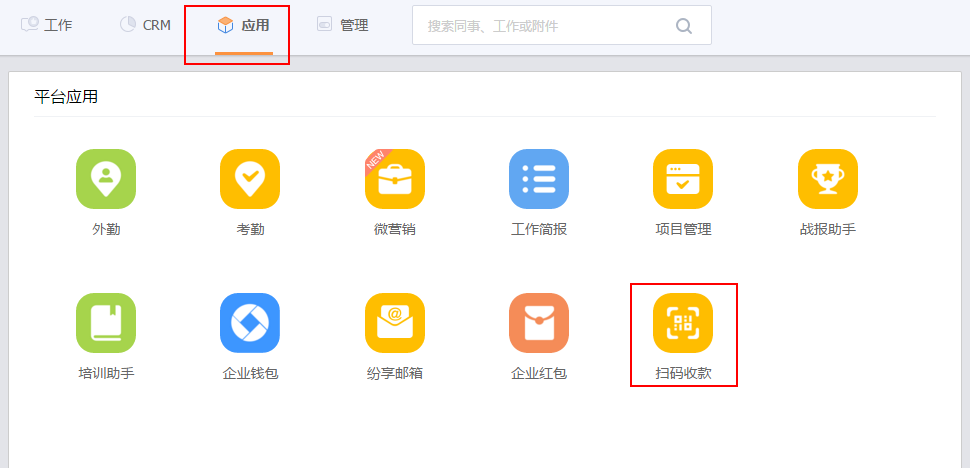The width and height of the screenshot is (970, 468).
Task: Open the 微营销 briefcase app icon
Action: (x=394, y=179)
